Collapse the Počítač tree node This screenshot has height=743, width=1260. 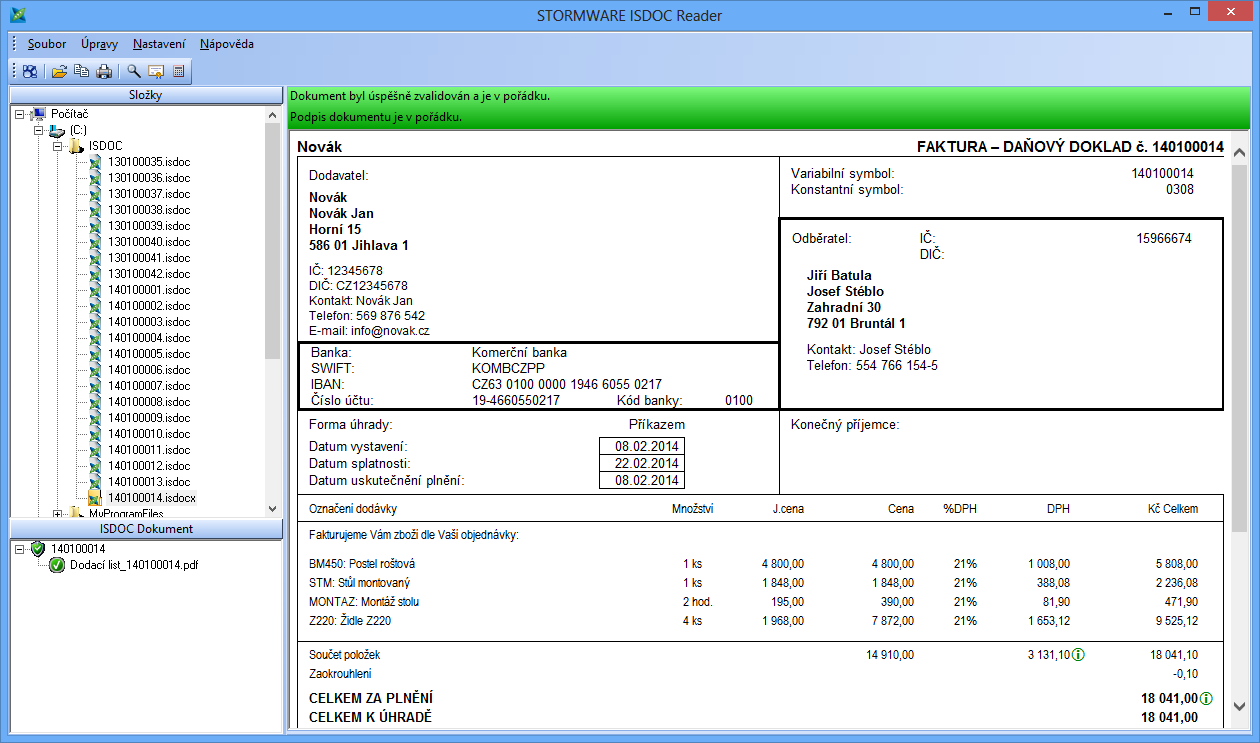pyautogui.click(x=21, y=115)
